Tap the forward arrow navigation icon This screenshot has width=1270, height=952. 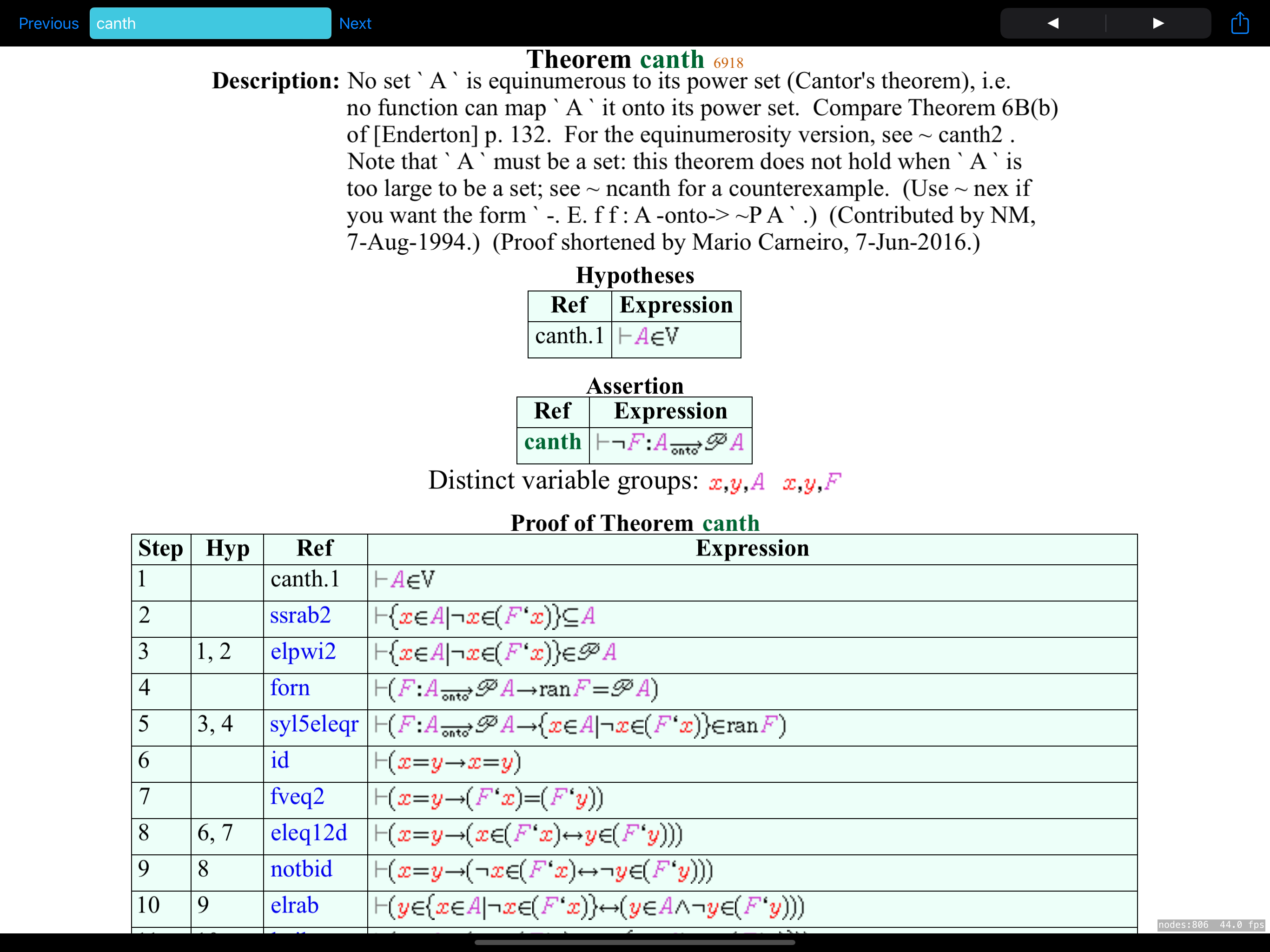[x=1158, y=24]
